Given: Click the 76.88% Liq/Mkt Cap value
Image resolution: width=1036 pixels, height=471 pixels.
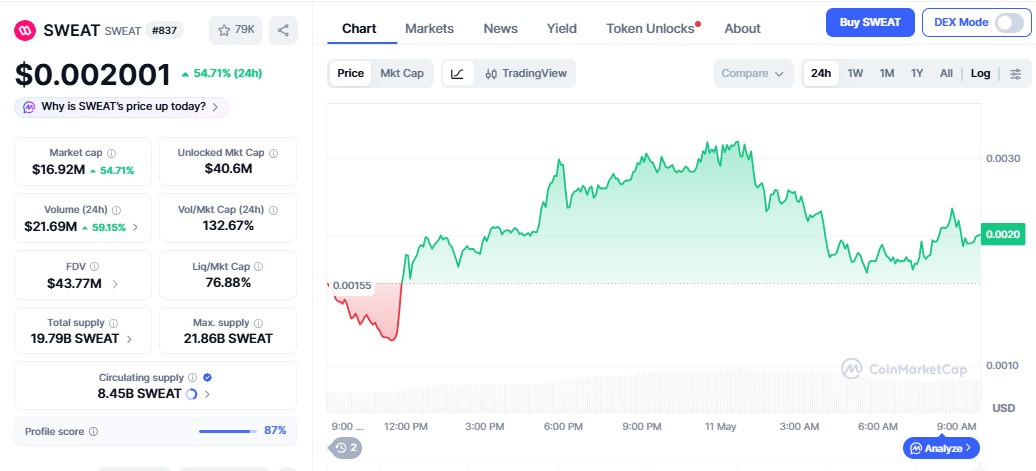Looking at the screenshot, I should (x=228, y=283).
